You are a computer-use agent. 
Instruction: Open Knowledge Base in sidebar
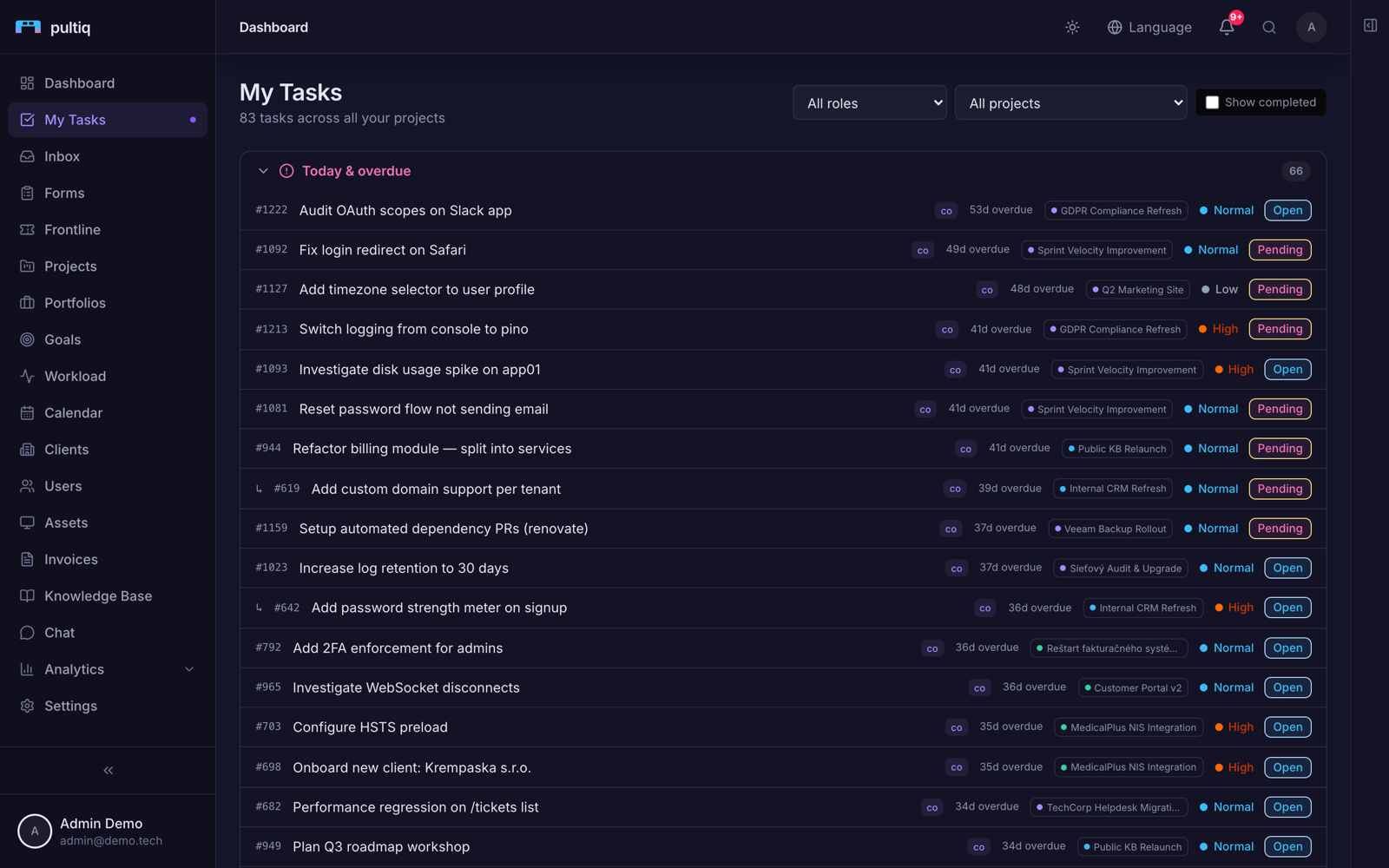108,596
